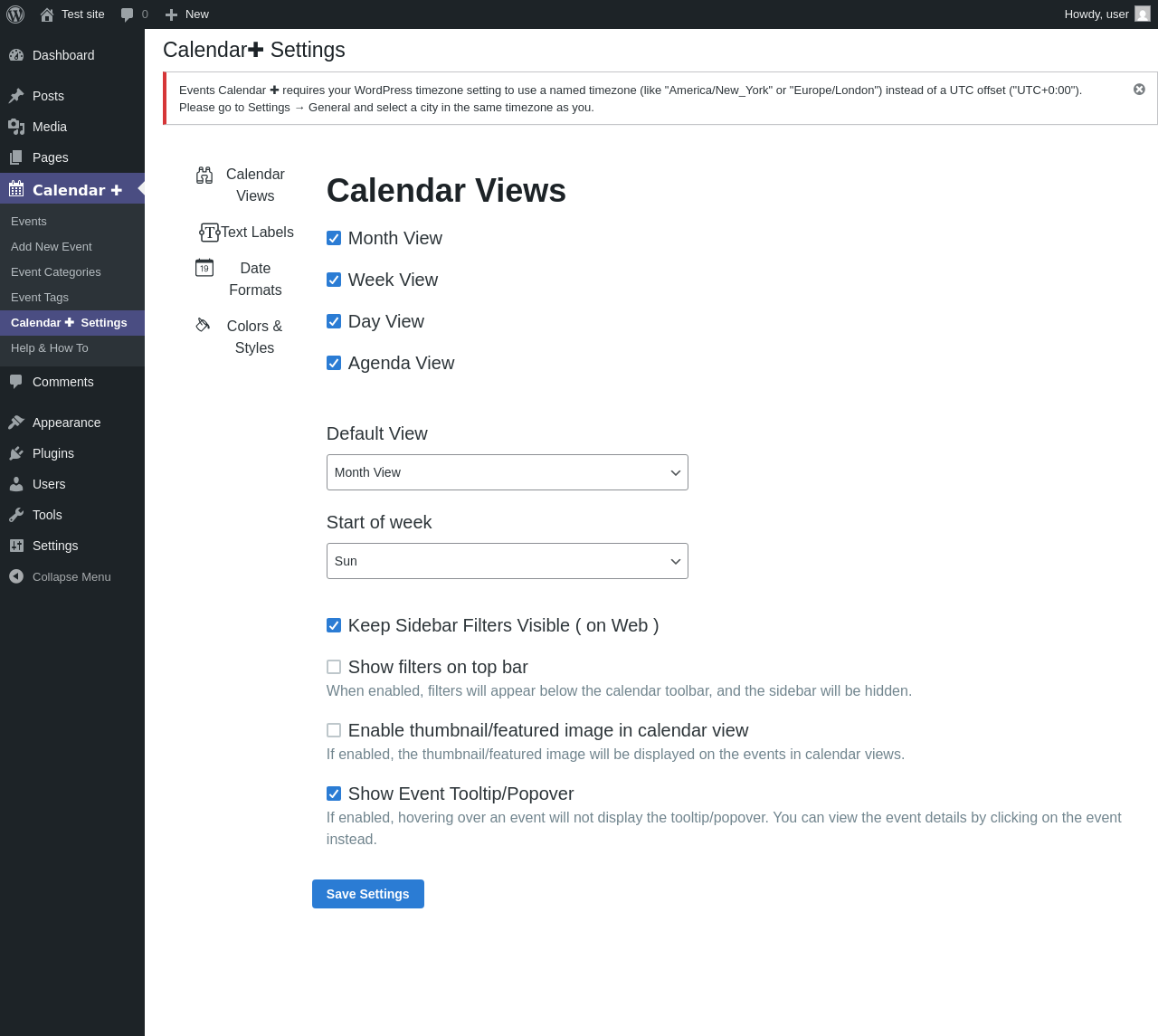Open Event Tags submenu item
The height and width of the screenshot is (1036, 1158).
click(72, 298)
